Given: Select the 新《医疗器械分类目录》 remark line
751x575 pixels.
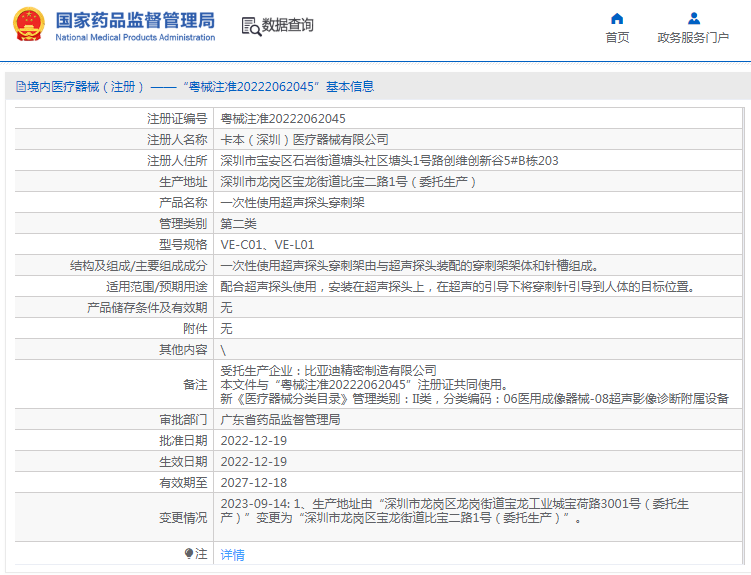Looking at the screenshot, I should click(x=475, y=398).
